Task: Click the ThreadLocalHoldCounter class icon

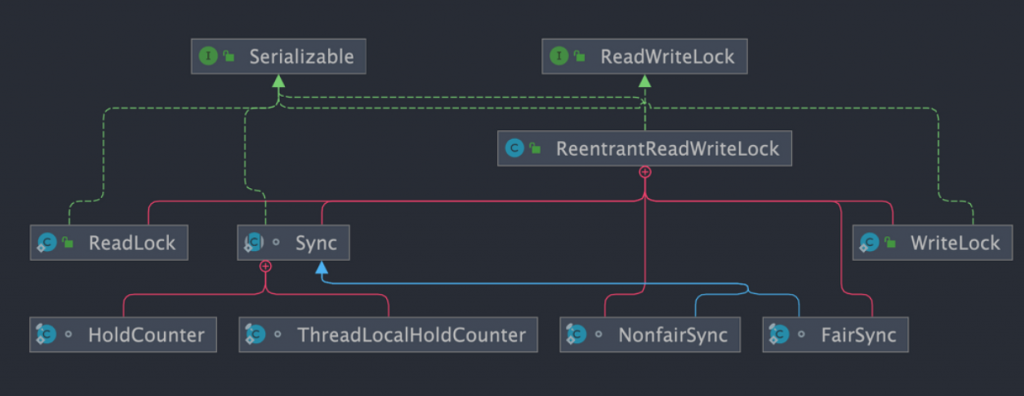Action: [255, 335]
